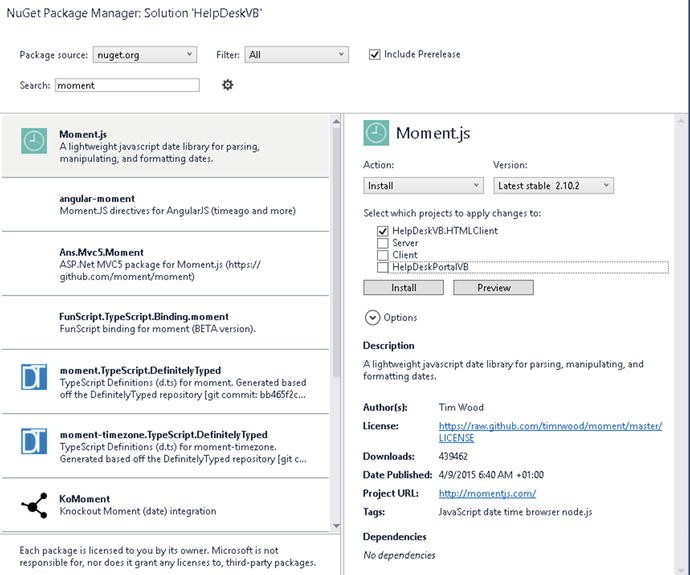Open the Version dropdown Latest stable 2.10.2
The height and width of the screenshot is (575, 690).
(x=553, y=186)
